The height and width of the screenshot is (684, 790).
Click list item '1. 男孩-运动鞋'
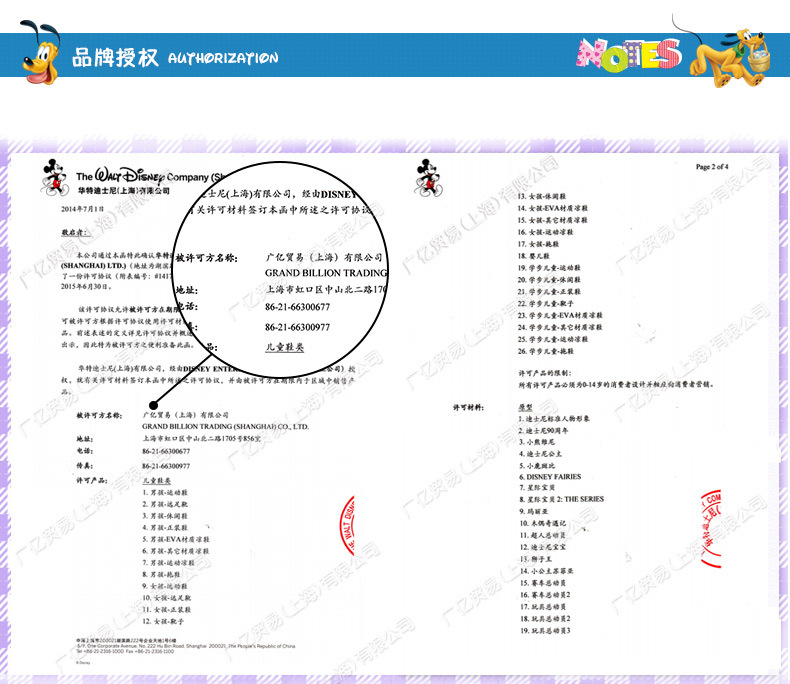(x=164, y=492)
